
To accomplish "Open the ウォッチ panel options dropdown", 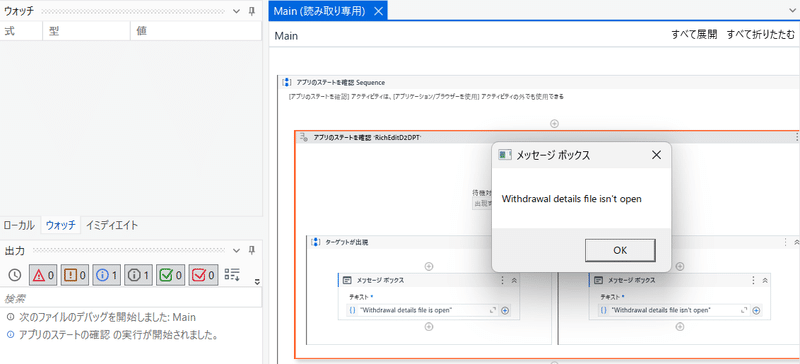I will (236, 11).
